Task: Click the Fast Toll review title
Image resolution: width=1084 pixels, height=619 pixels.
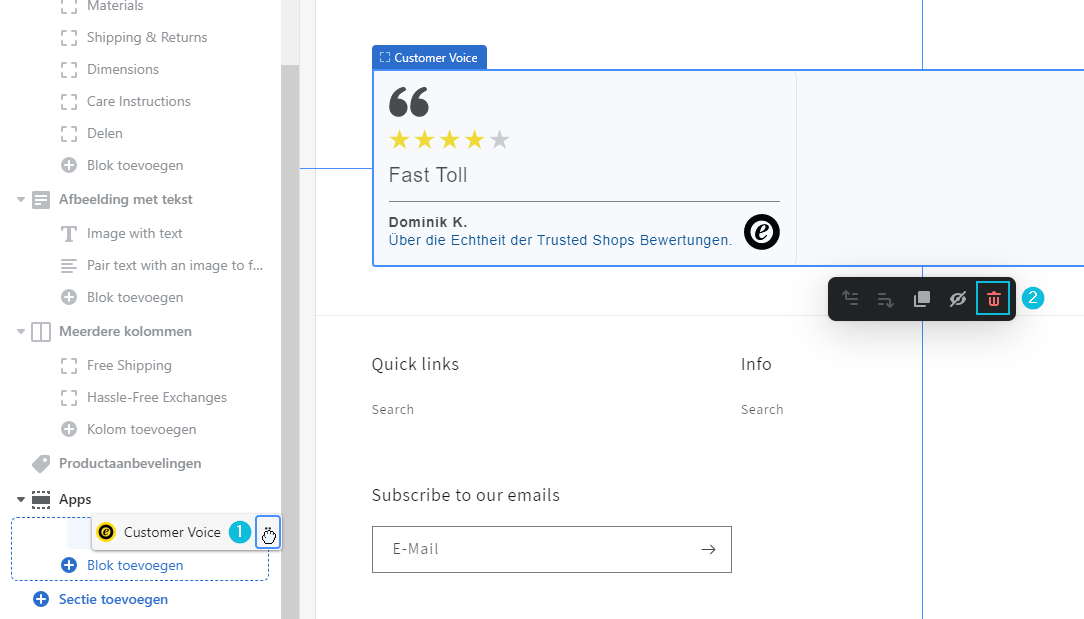Action: [x=428, y=175]
